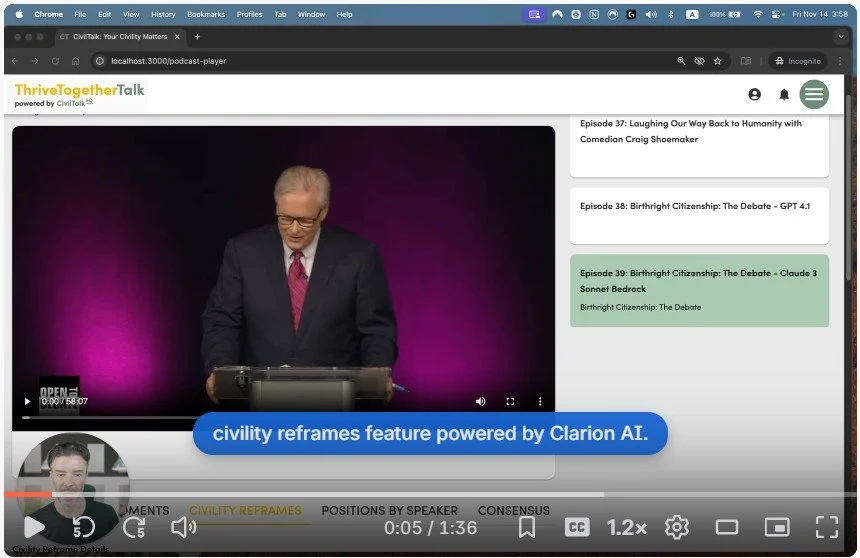The image size is (860, 558).
Task: Toggle recording volume speaker icon
Action: click(x=184, y=527)
